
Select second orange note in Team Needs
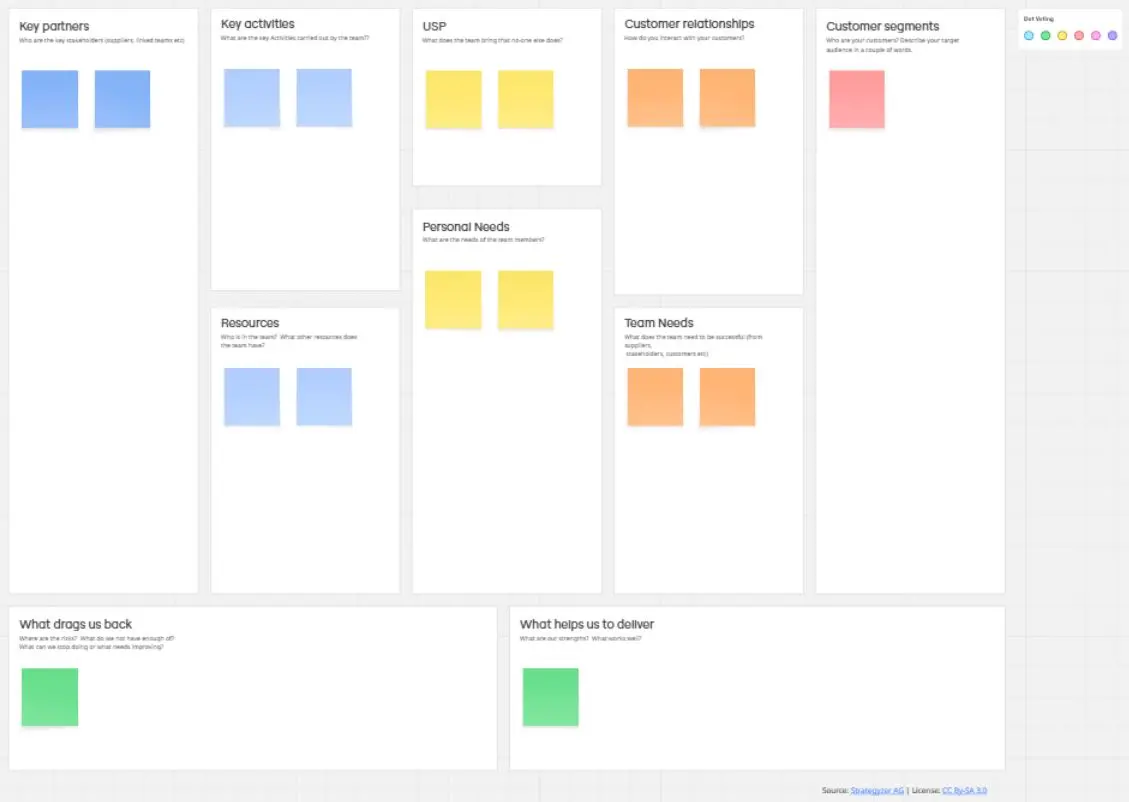(727, 397)
